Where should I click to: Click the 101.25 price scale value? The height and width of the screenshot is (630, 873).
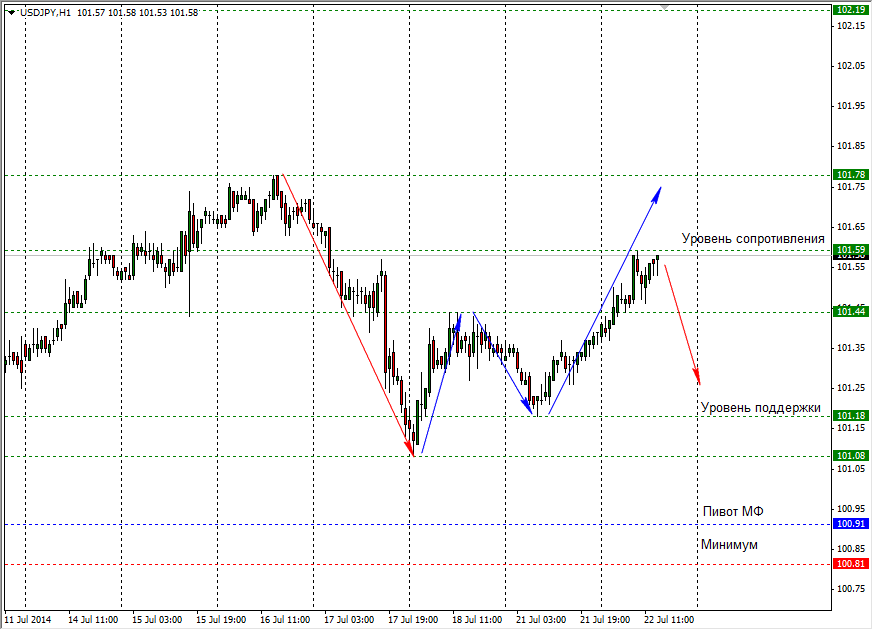point(851,388)
